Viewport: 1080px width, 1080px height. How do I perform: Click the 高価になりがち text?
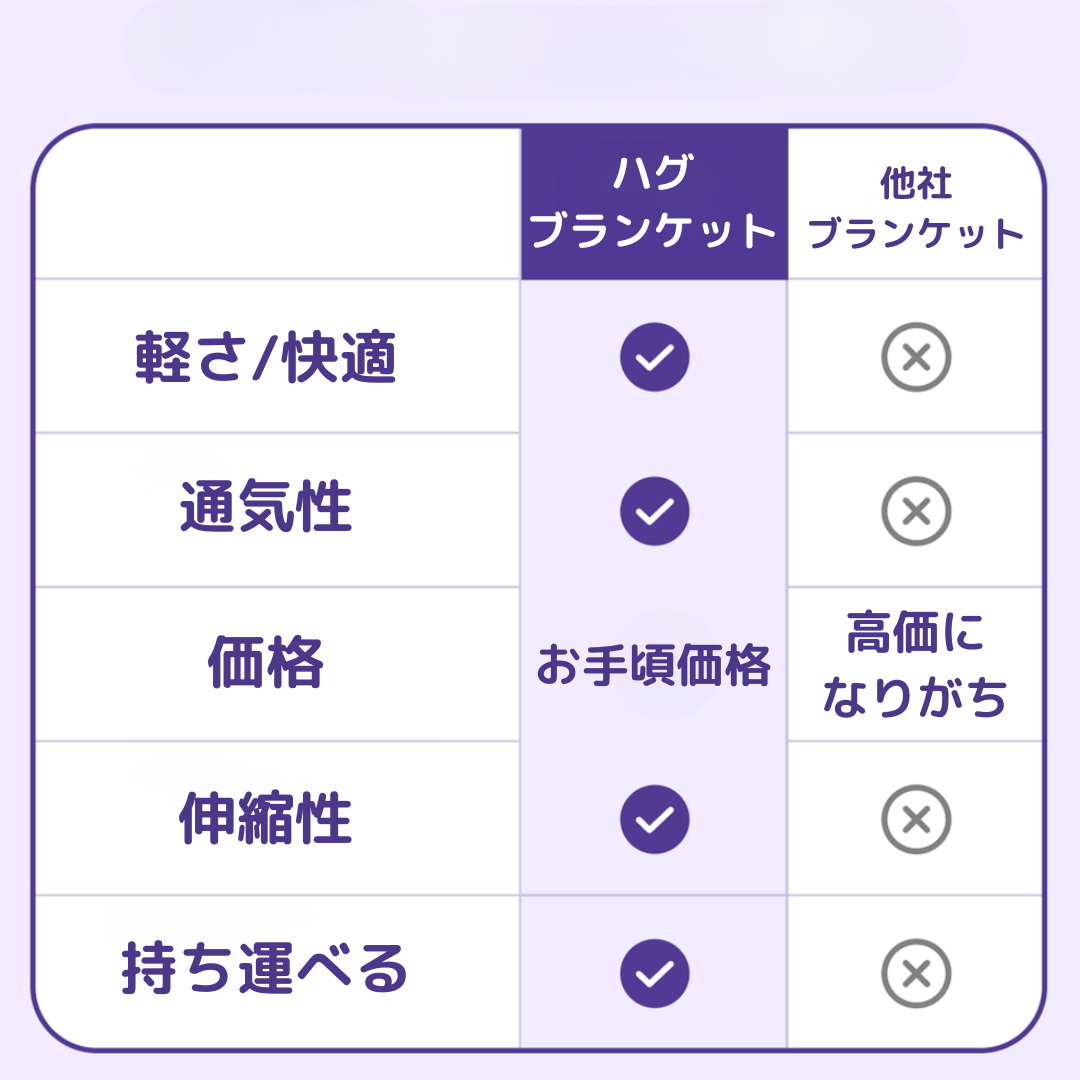tap(915, 665)
